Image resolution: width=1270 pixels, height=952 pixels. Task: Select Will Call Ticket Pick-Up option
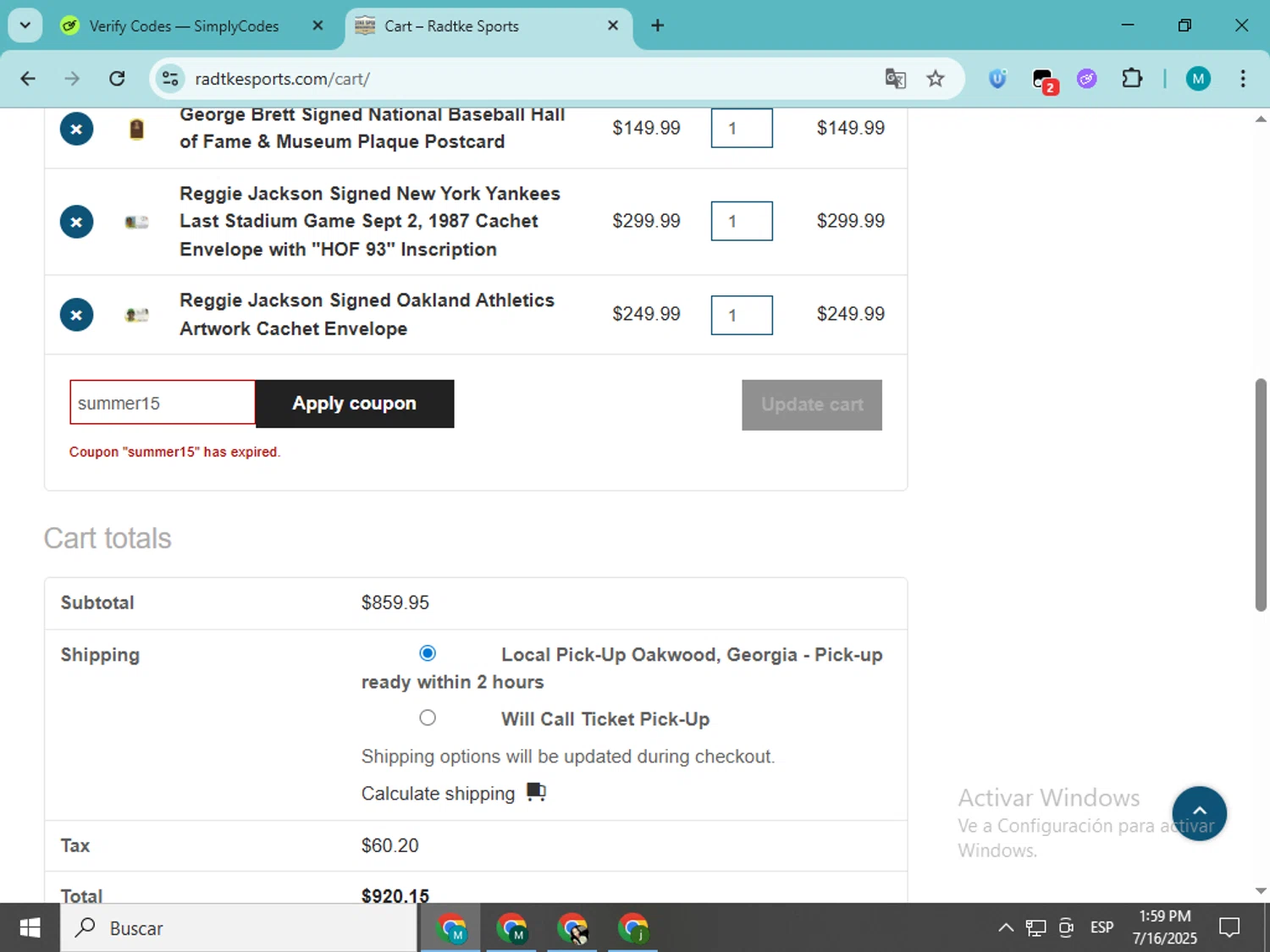tap(428, 718)
